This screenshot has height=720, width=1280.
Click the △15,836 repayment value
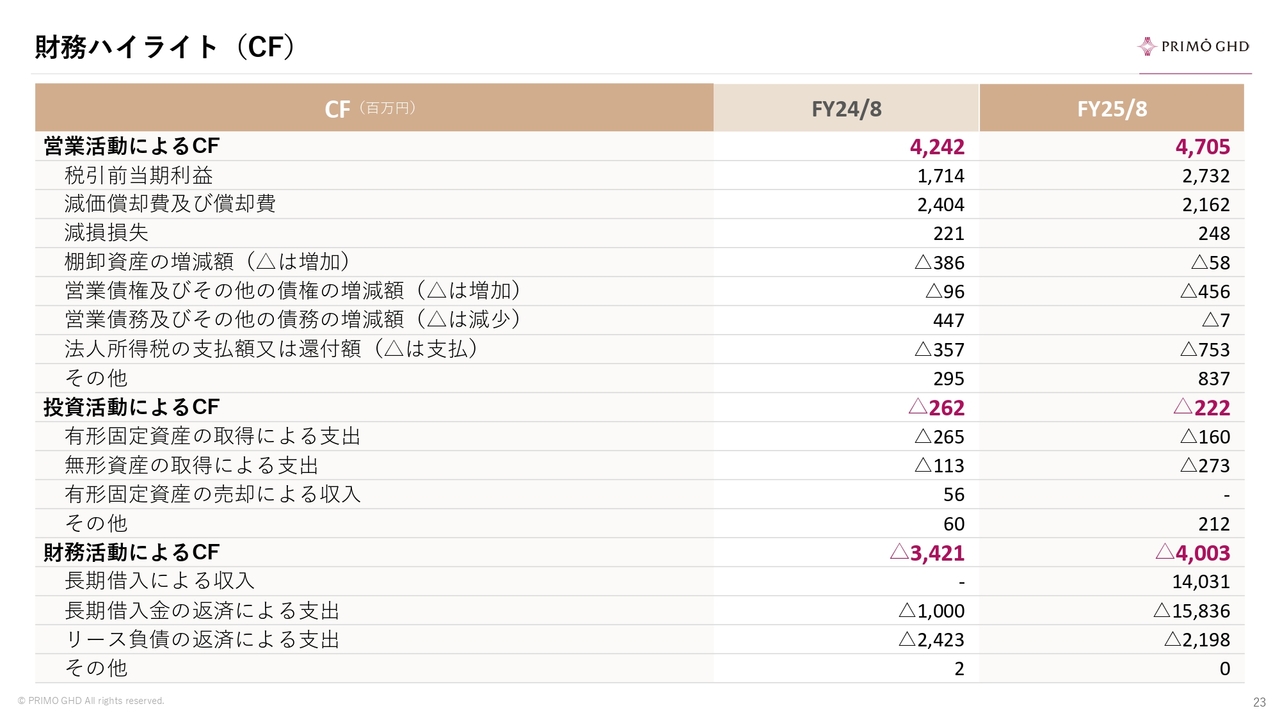(x=1191, y=611)
